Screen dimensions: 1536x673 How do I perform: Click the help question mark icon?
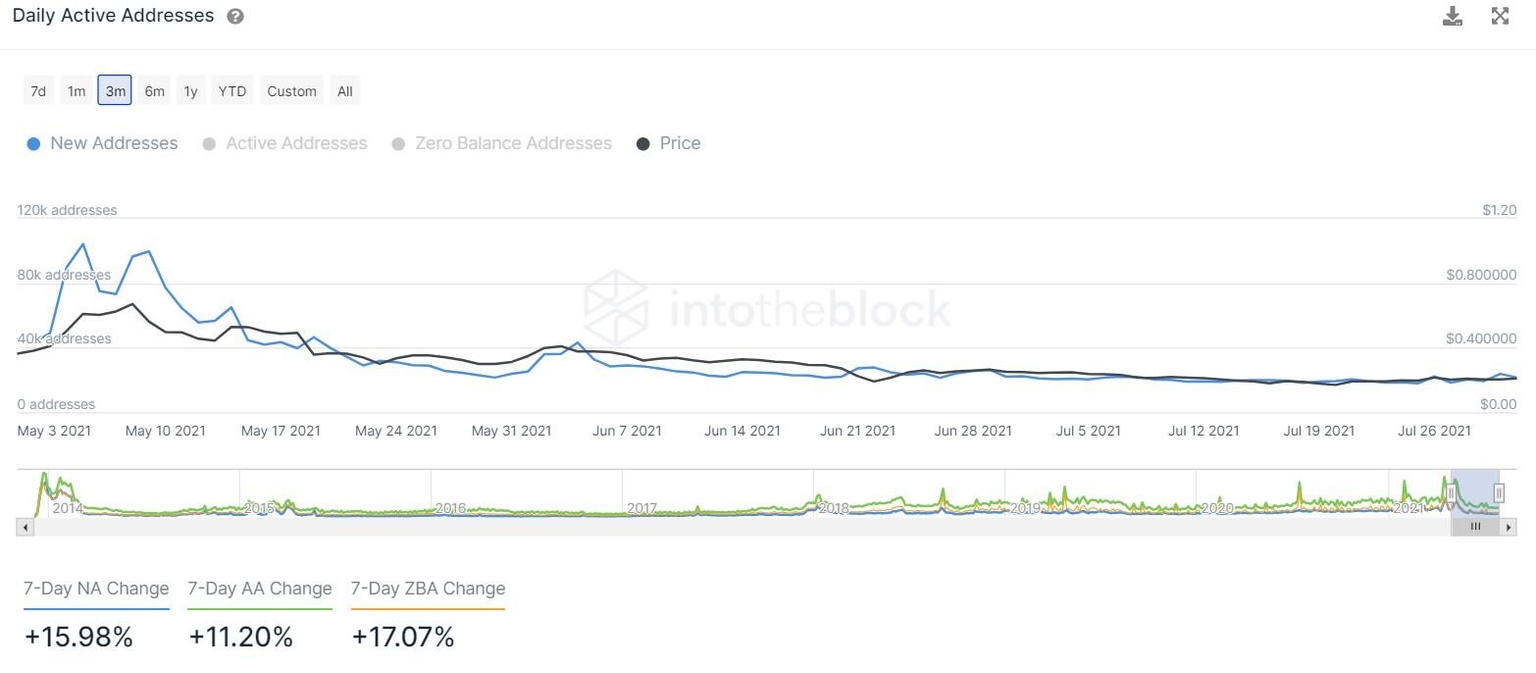235,17
